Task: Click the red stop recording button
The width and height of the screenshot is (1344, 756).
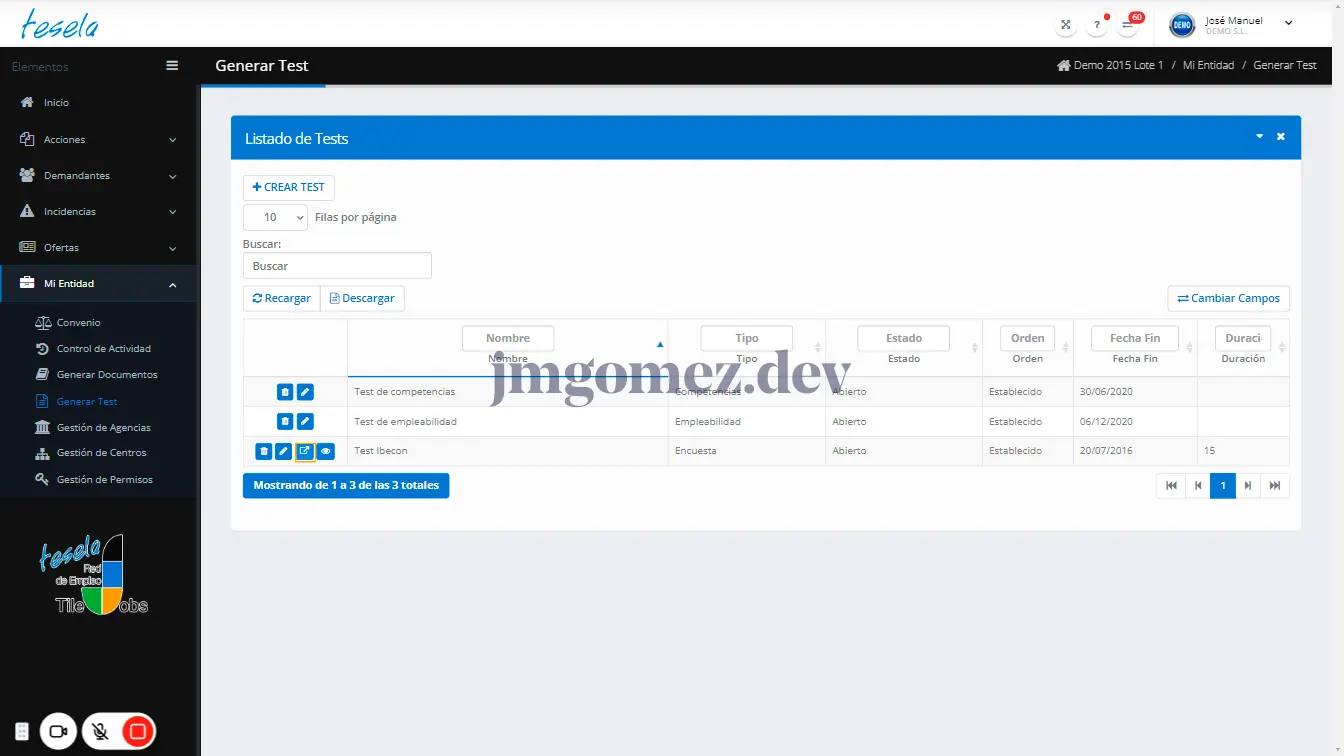Action: 138,732
